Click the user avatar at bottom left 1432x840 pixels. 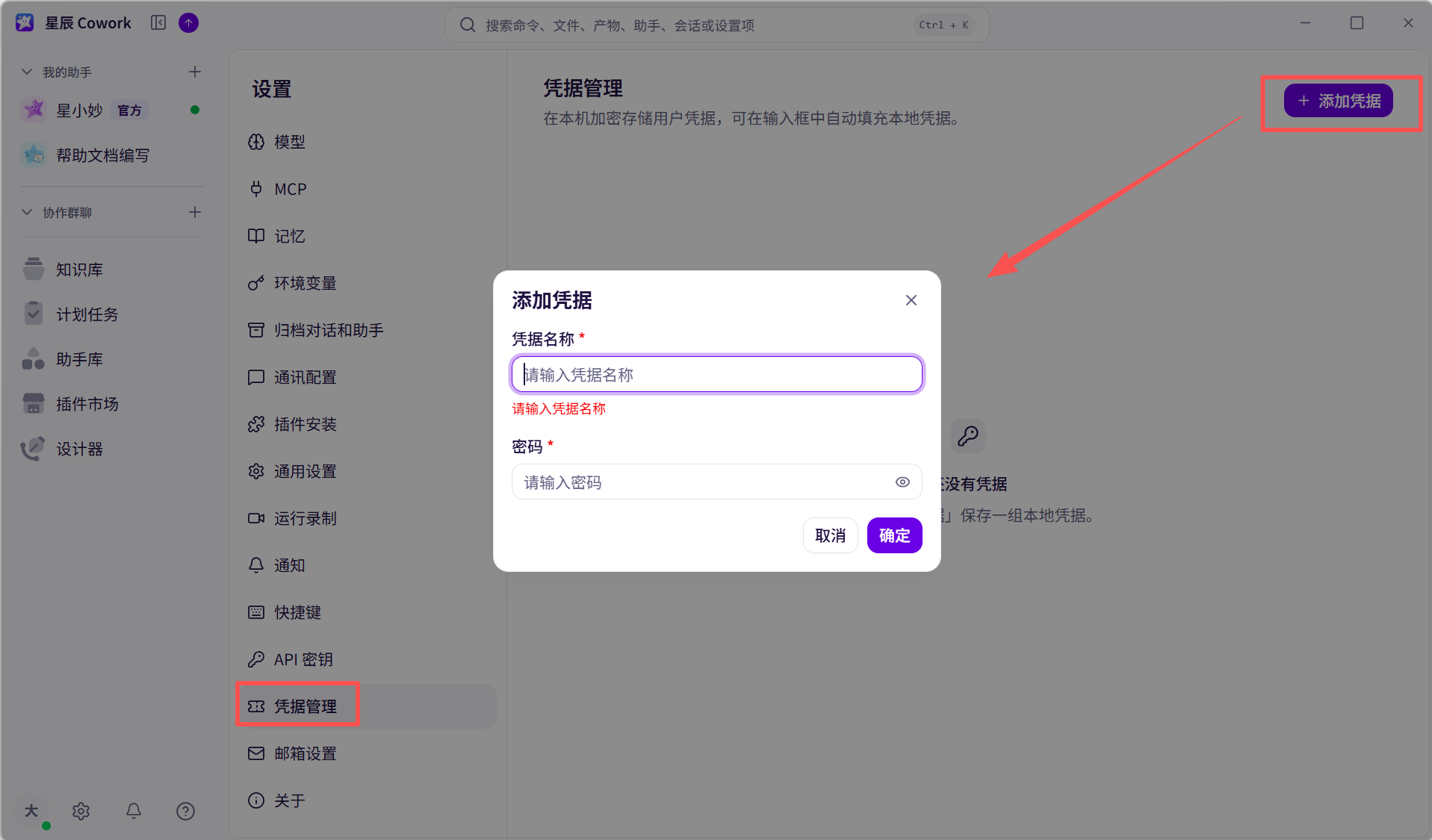click(x=31, y=811)
